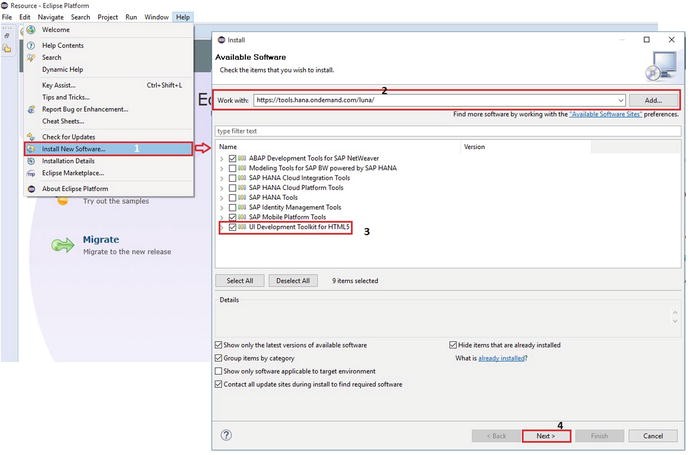
Task: Click the Installation Details icon
Action: (x=31, y=161)
